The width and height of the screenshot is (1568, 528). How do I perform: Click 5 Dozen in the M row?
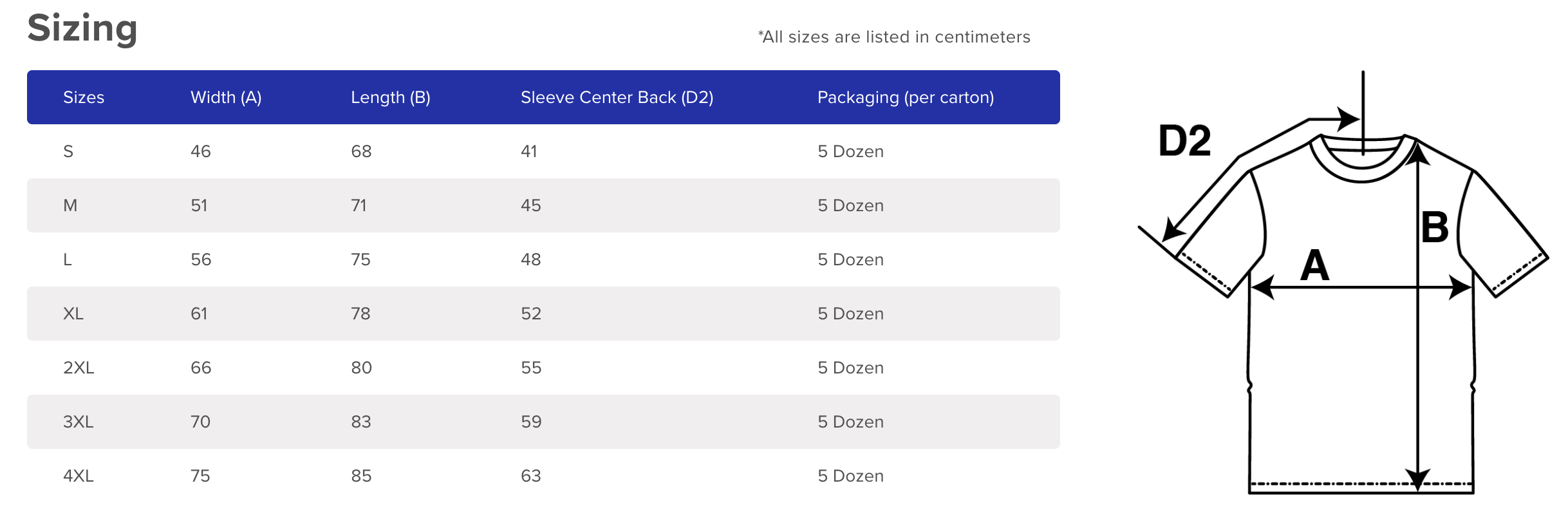850,205
